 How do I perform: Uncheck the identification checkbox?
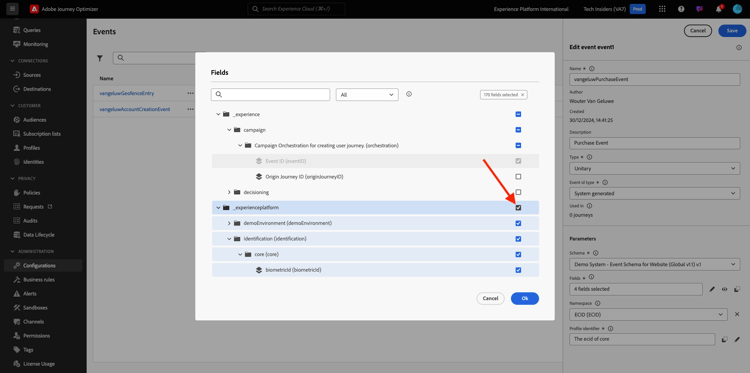tap(518, 239)
